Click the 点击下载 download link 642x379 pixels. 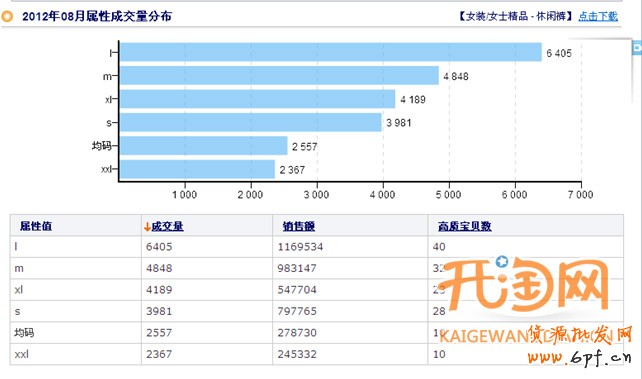tap(598, 16)
